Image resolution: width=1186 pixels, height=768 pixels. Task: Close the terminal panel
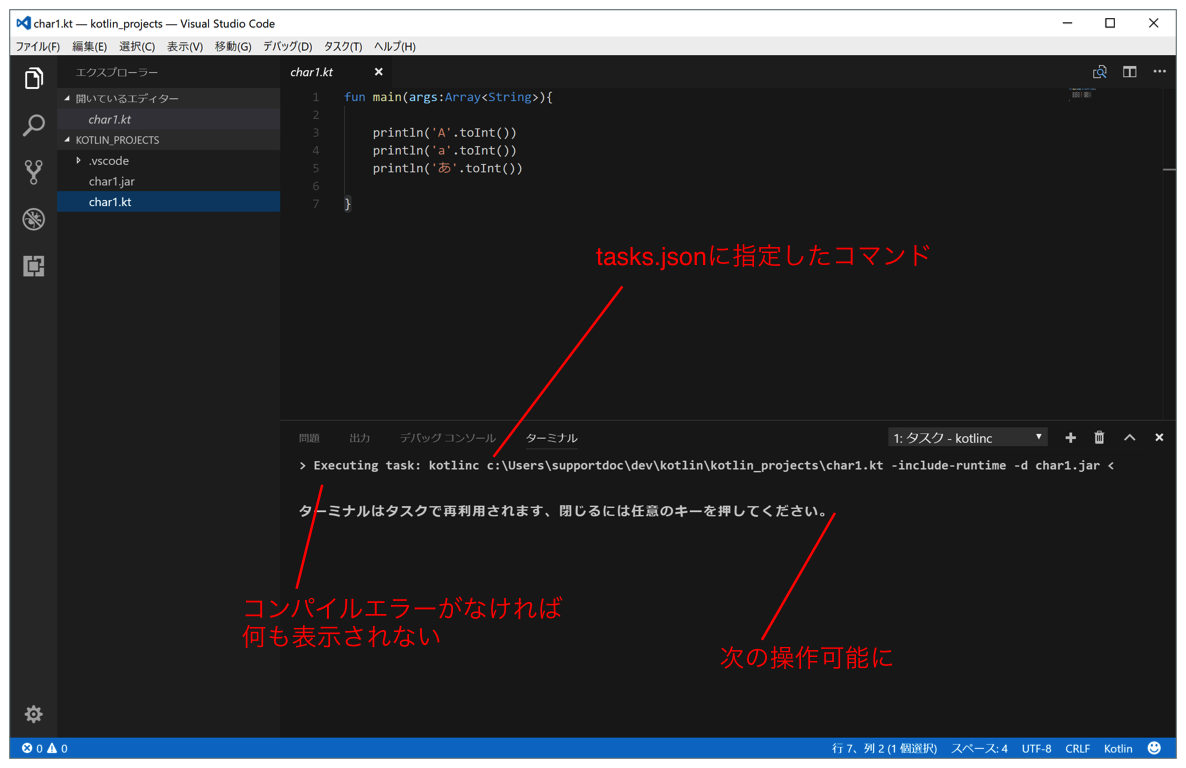1159,437
